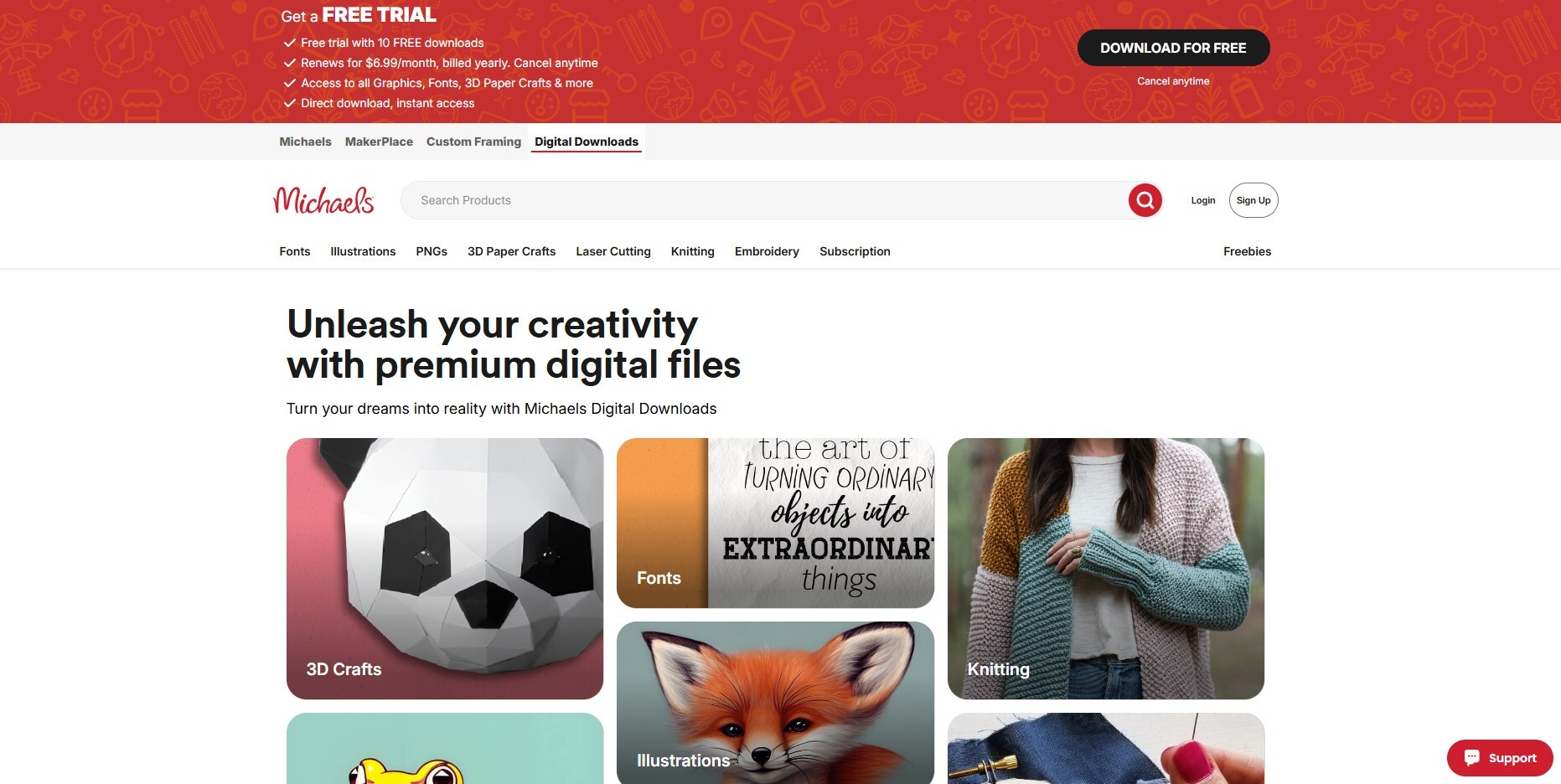Go to the Freebies page
Viewport: 1561px width, 784px height.
pyautogui.click(x=1247, y=251)
